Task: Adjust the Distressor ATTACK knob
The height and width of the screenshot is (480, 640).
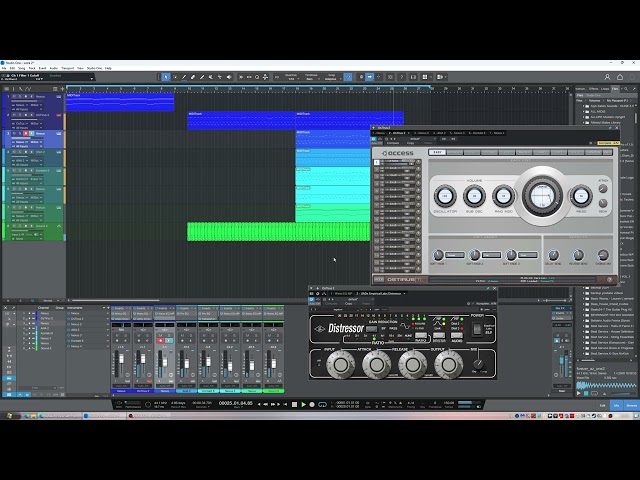Action: point(376,365)
